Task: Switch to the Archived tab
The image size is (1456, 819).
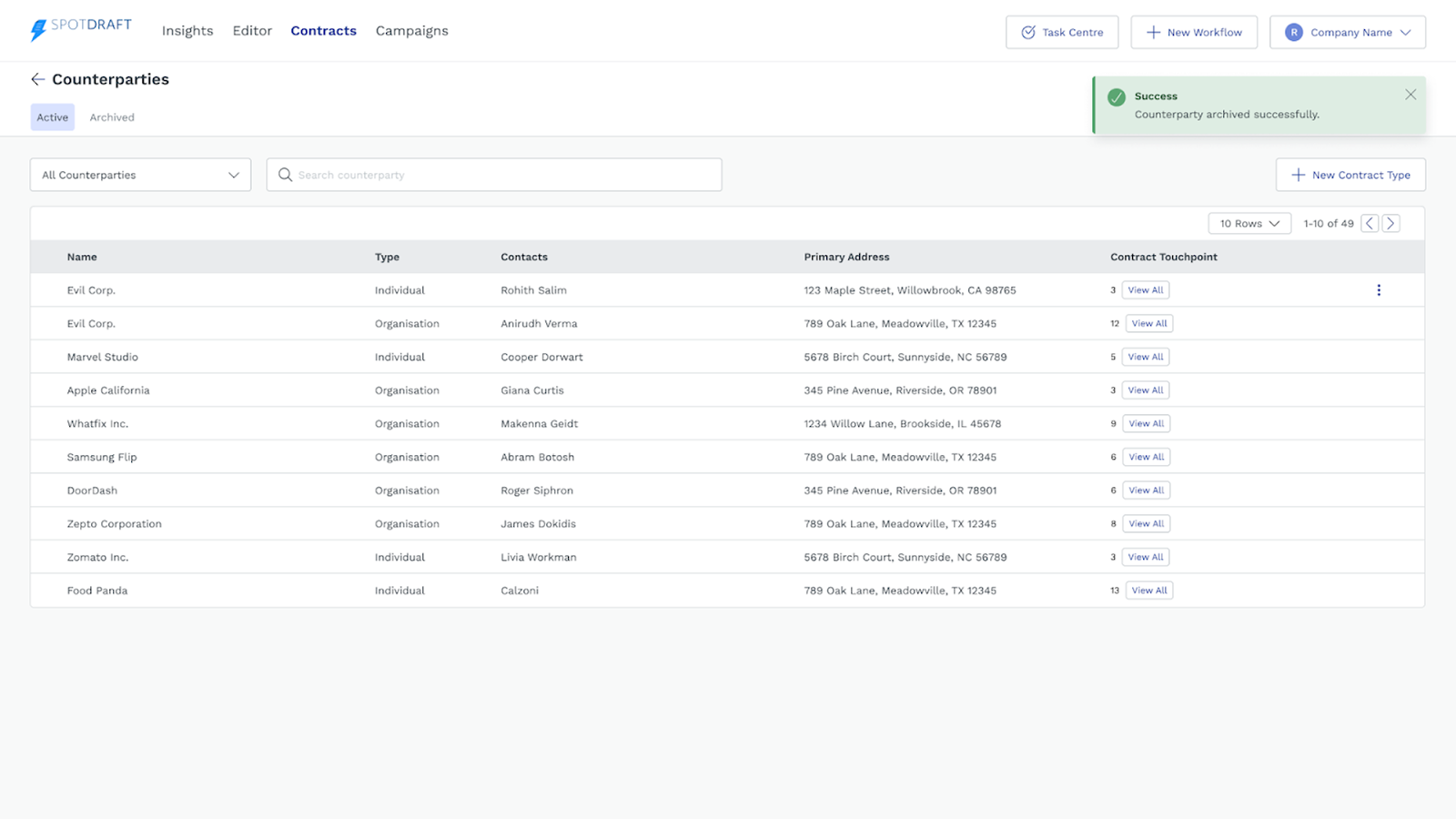Action: pos(112,117)
